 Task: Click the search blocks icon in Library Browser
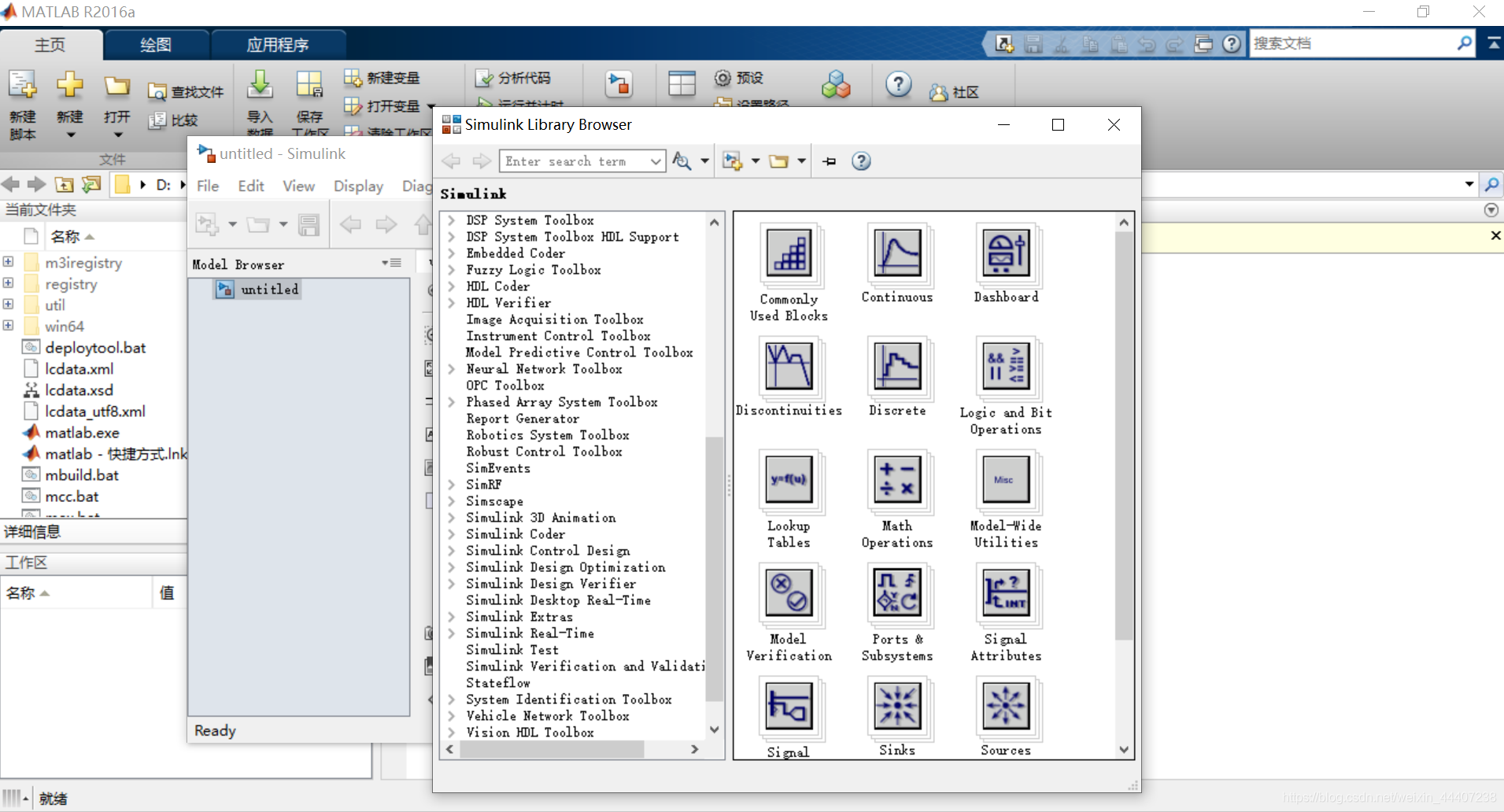tap(682, 161)
